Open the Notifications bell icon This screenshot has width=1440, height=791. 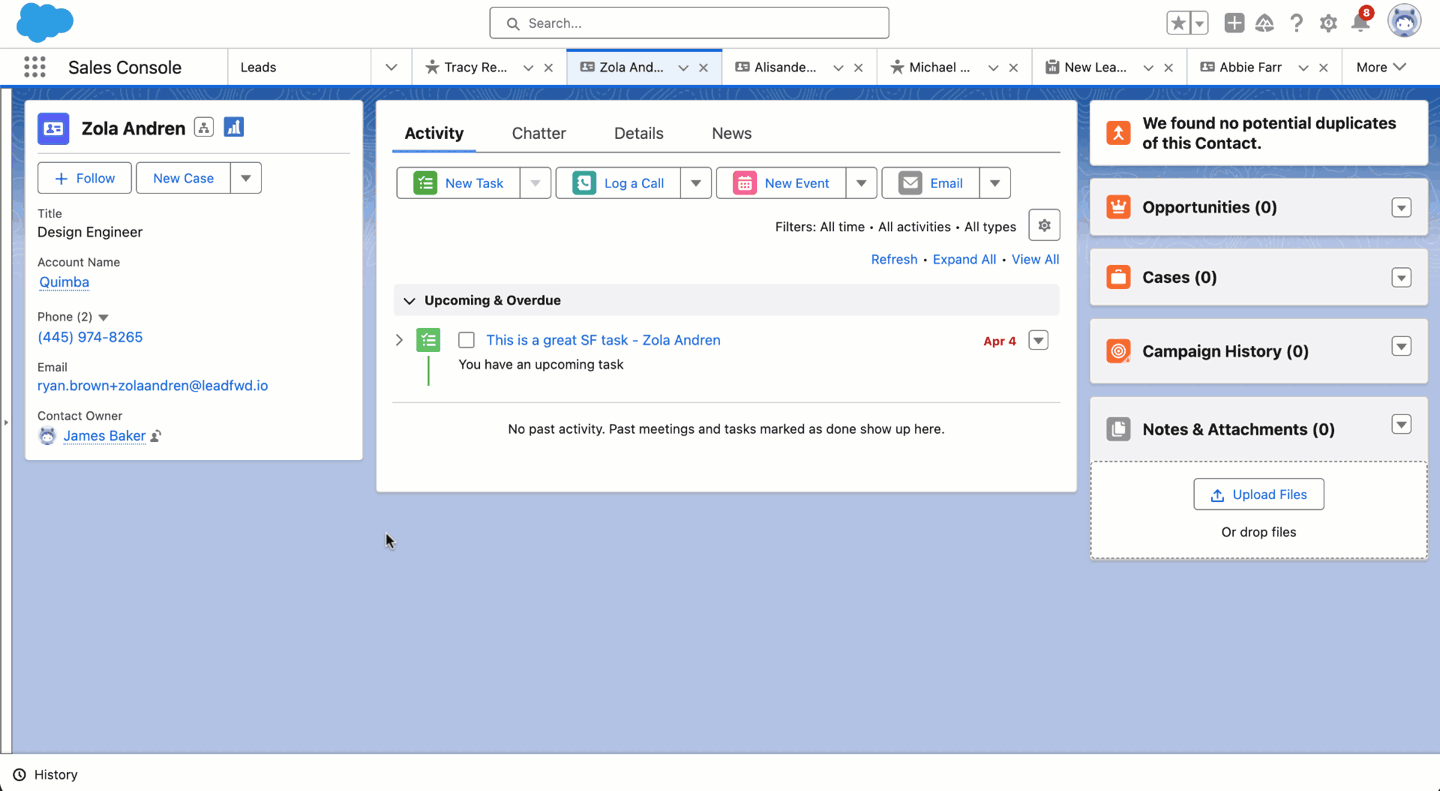click(1360, 23)
